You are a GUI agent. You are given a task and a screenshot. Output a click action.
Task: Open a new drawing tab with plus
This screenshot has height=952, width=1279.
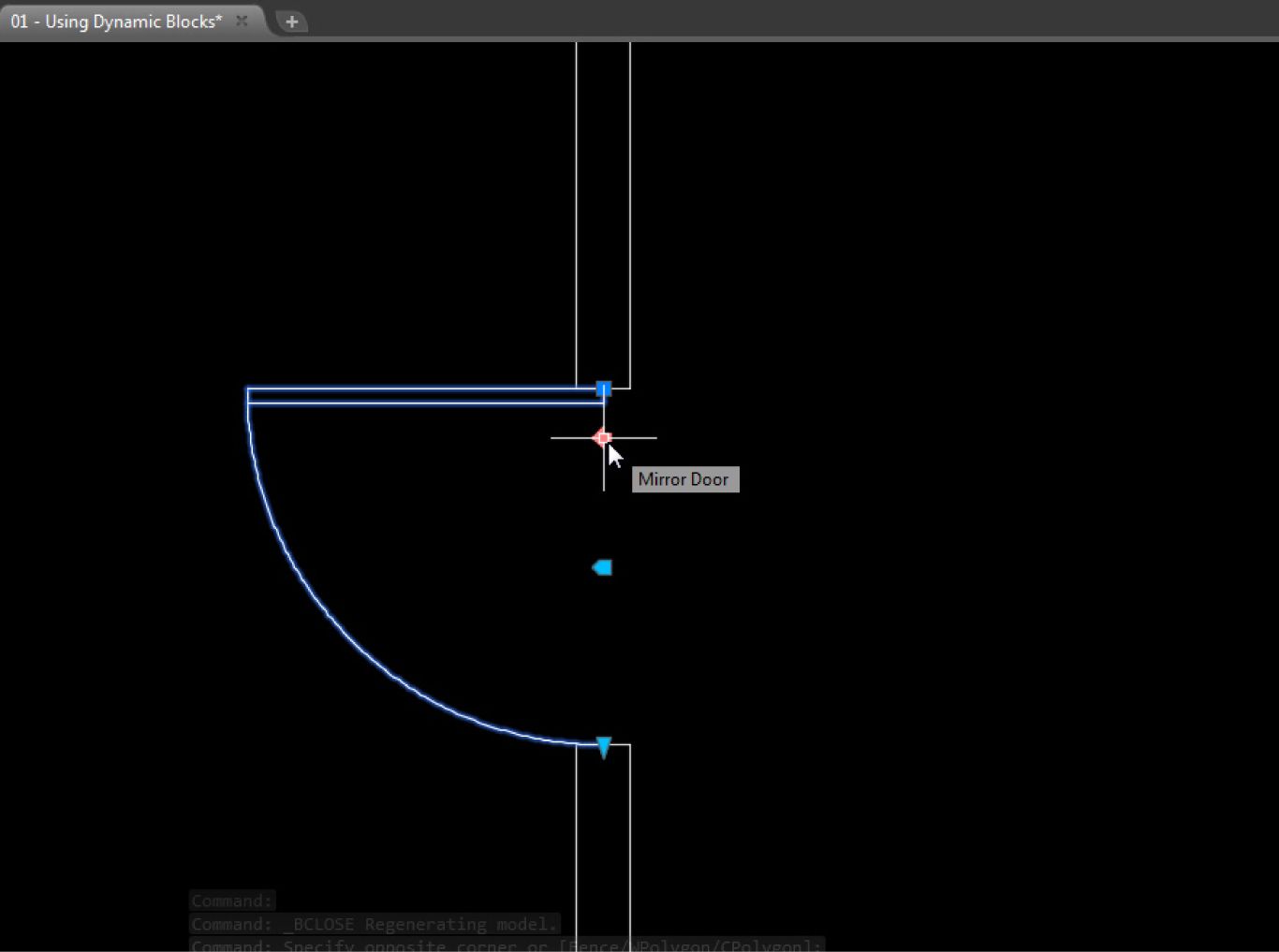[291, 22]
